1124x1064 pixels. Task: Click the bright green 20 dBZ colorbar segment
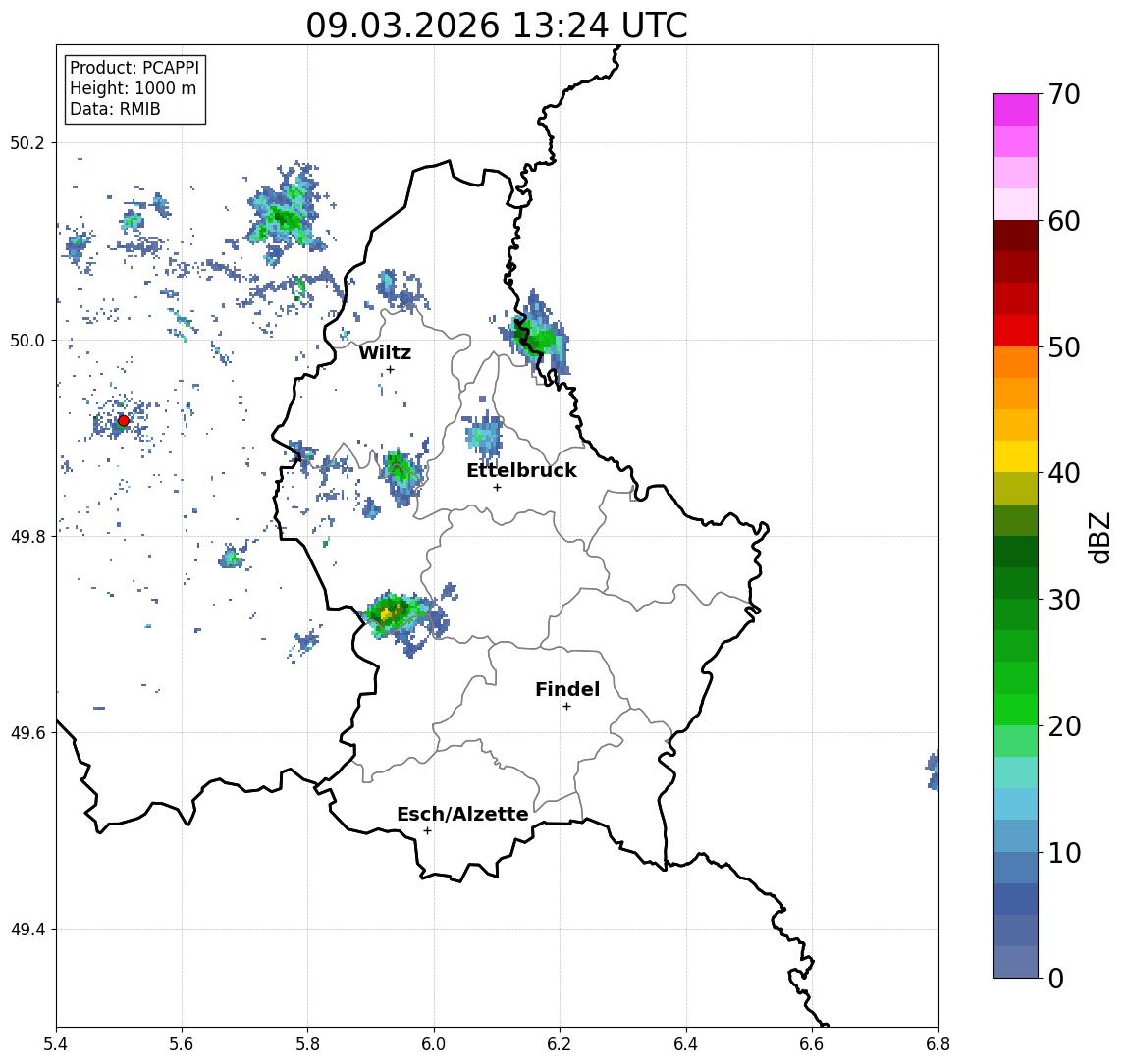pyautogui.click(x=1016, y=710)
